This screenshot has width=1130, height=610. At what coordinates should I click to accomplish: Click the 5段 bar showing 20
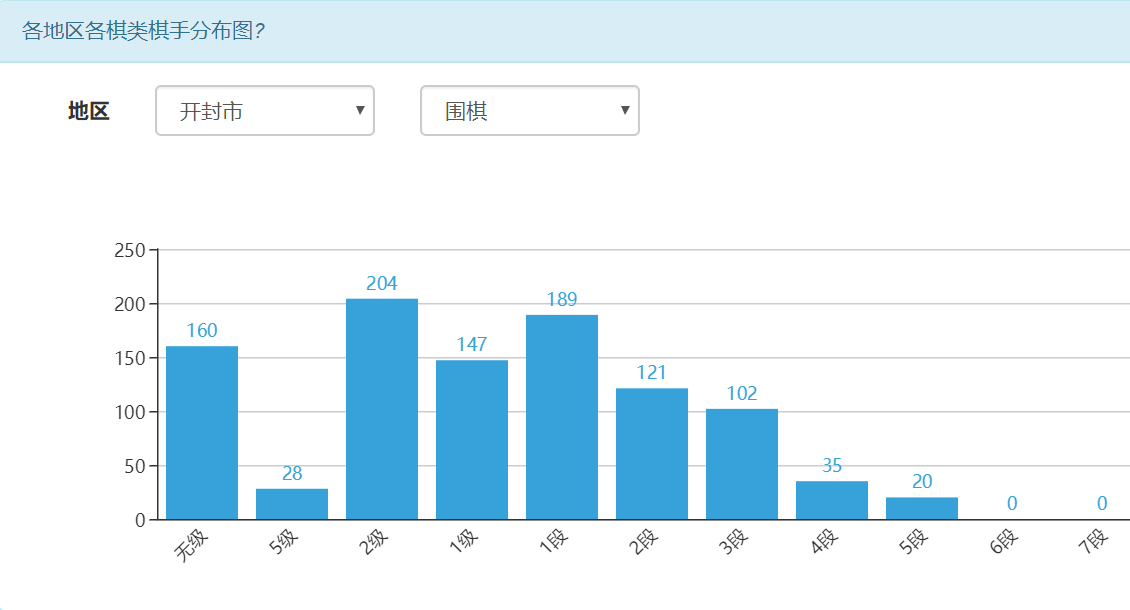click(922, 508)
